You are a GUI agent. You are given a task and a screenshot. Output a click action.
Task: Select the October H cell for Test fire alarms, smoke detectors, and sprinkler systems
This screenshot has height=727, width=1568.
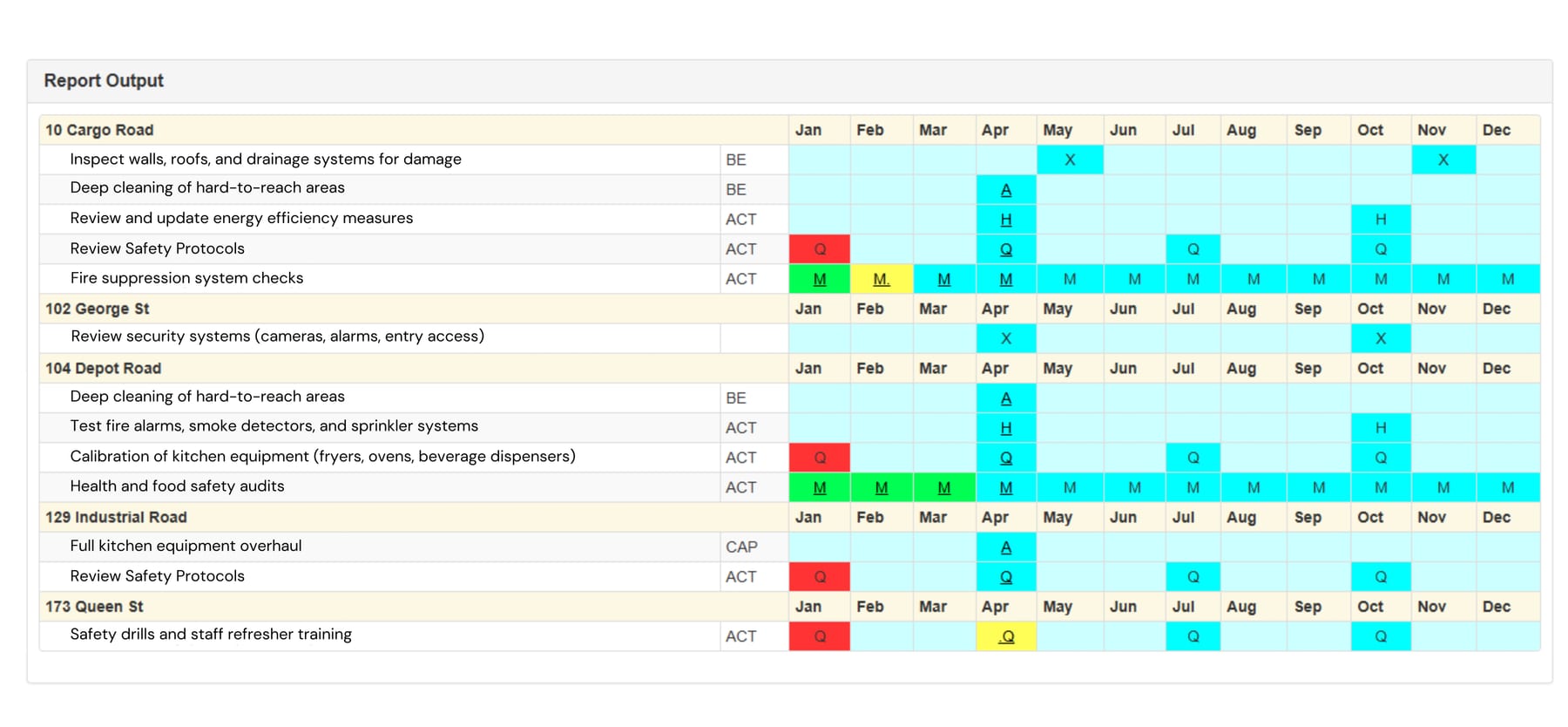[x=1381, y=428]
